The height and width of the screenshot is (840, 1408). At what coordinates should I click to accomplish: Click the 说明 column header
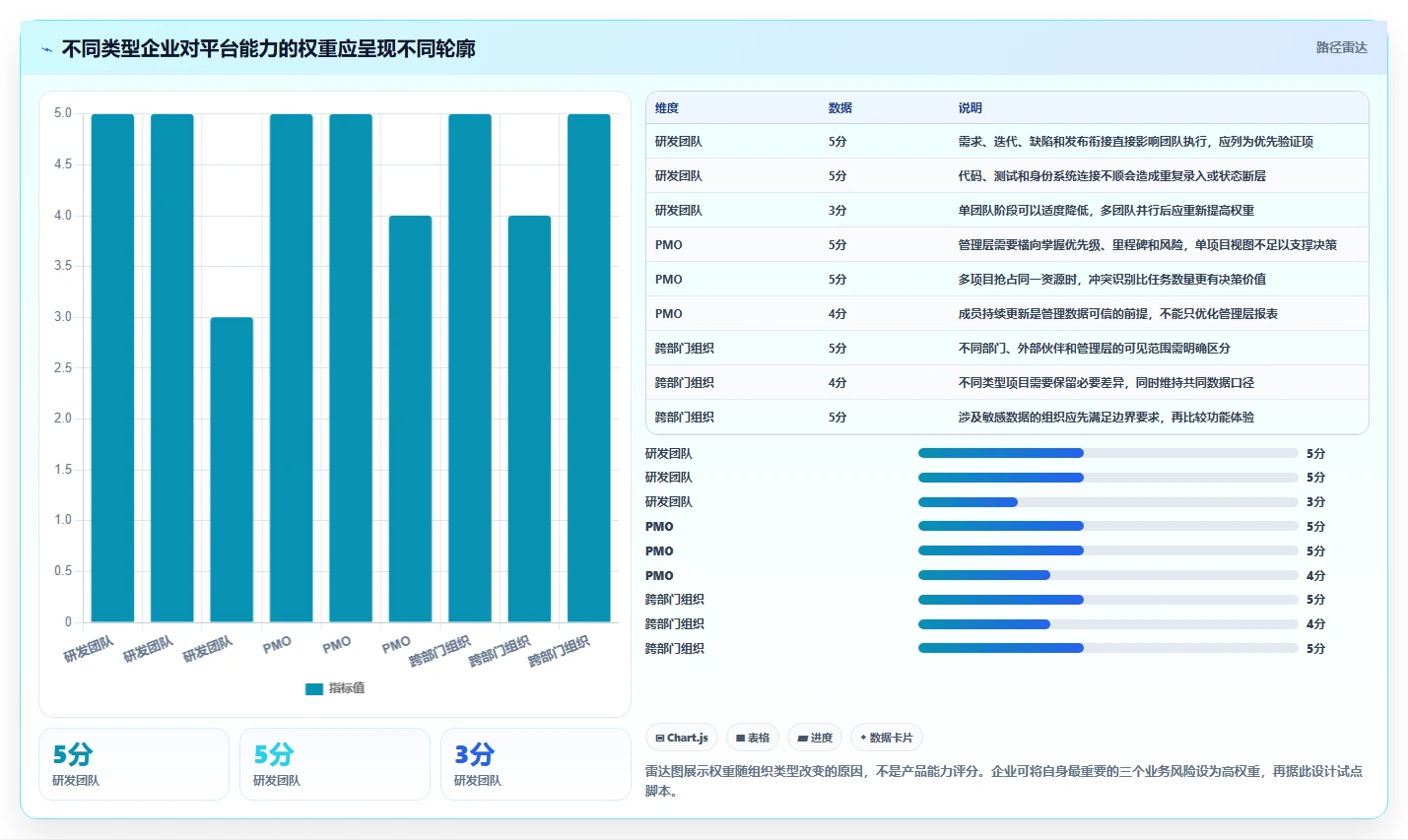(x=971, y=108)
